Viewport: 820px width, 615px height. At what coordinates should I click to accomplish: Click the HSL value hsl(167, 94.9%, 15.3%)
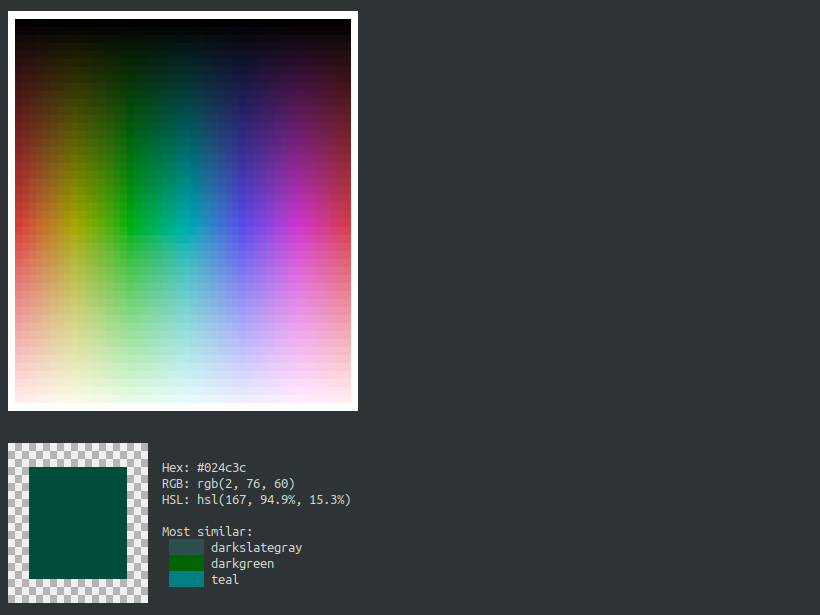click(x=274, y=500)
